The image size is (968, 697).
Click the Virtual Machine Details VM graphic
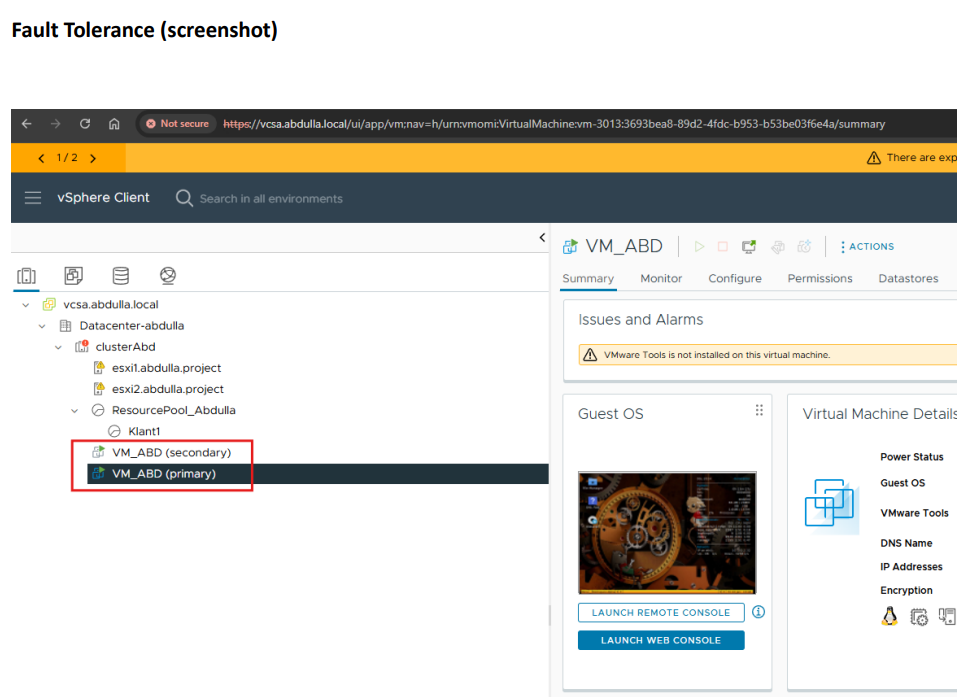coord(831,504)
